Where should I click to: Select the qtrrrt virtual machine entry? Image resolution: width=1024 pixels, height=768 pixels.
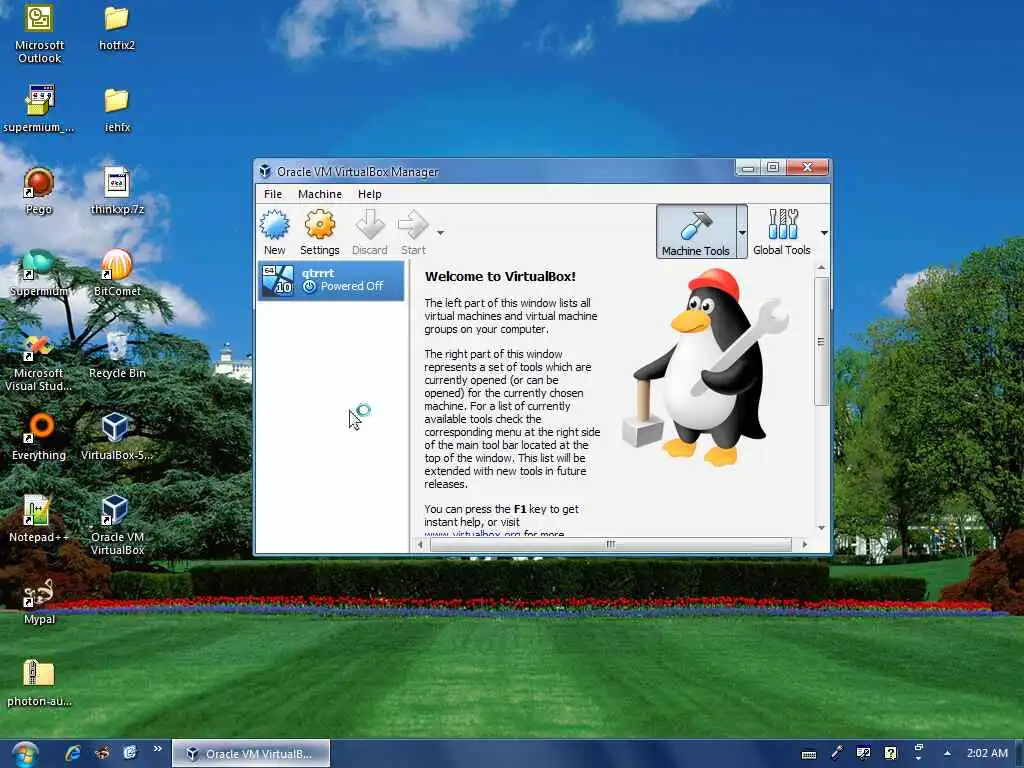[x=331, y=281]
